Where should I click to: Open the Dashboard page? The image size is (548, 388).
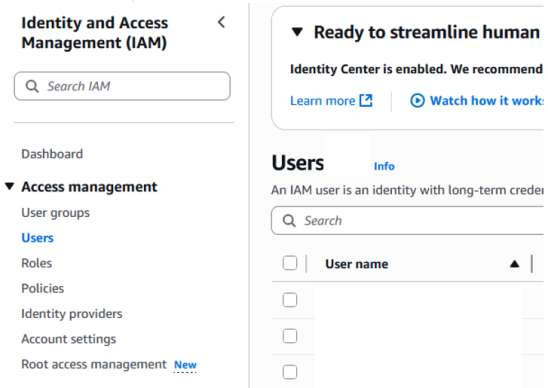click(52, 154)
